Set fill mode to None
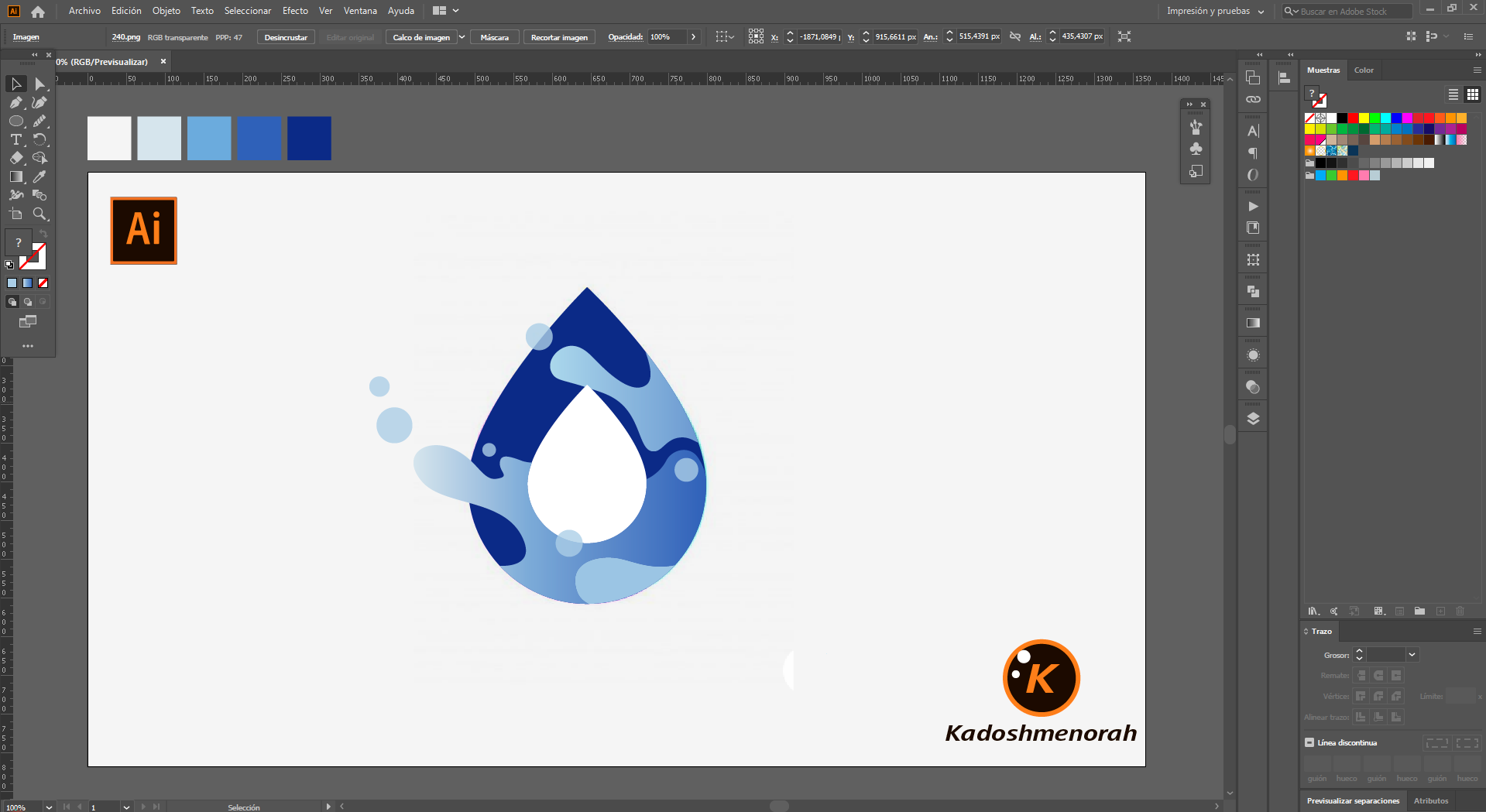Screen dimensions: 1486x812 (43, 283)
